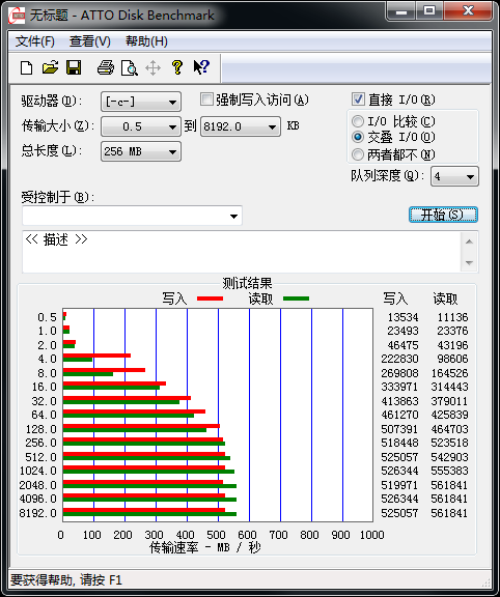Enable the 强制写入访问 checkbox
500x597 pixels.
(x=206, y=100)
